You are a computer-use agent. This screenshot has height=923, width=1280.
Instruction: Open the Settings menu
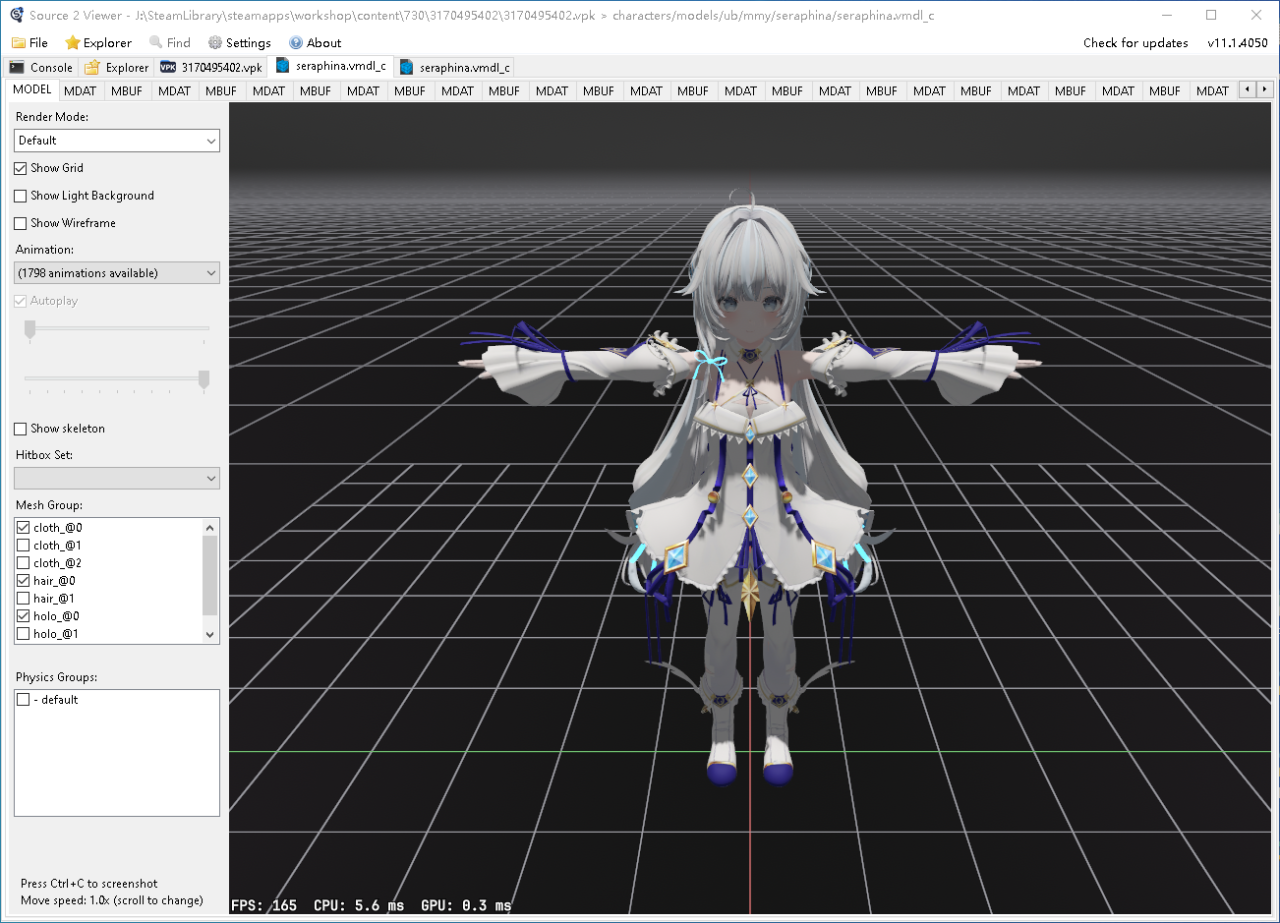[x=239, y=43]
